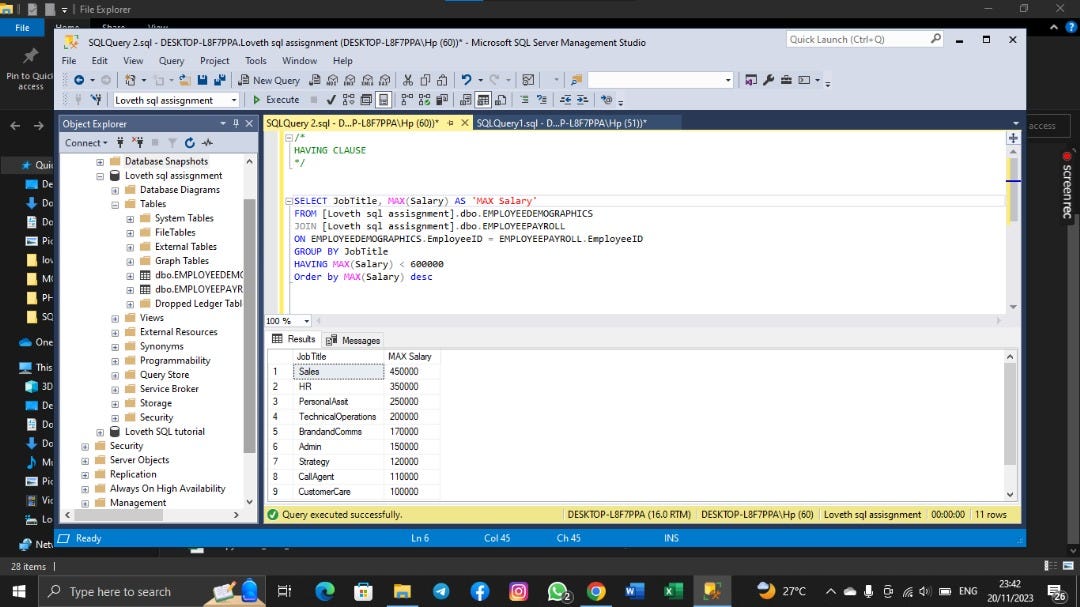Collapse the Loveth sql assisgnment database node
1080x607 pixels.
pos(99,175)
